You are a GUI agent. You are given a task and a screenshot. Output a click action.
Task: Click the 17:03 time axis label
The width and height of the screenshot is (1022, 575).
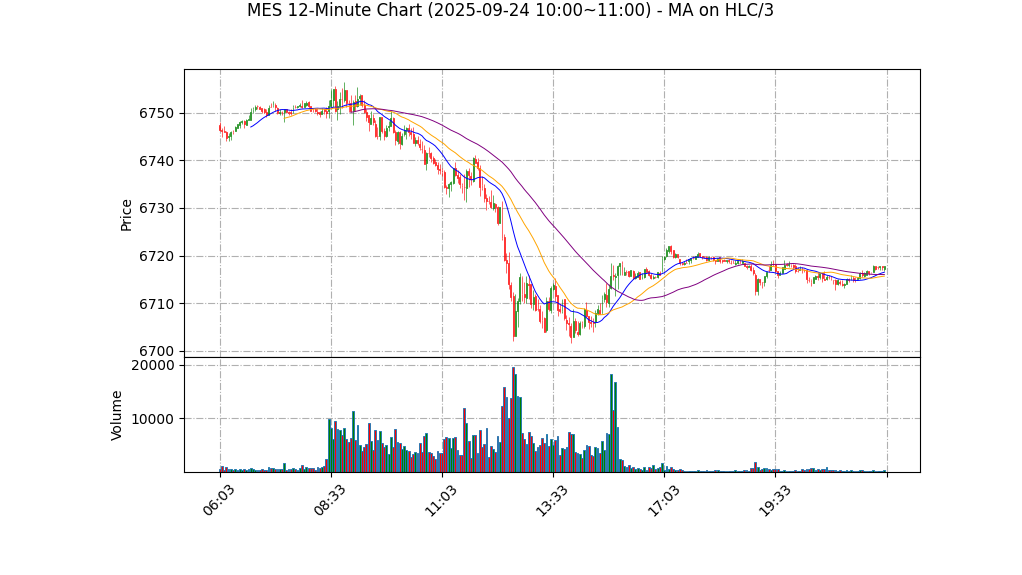click(663, 501)
